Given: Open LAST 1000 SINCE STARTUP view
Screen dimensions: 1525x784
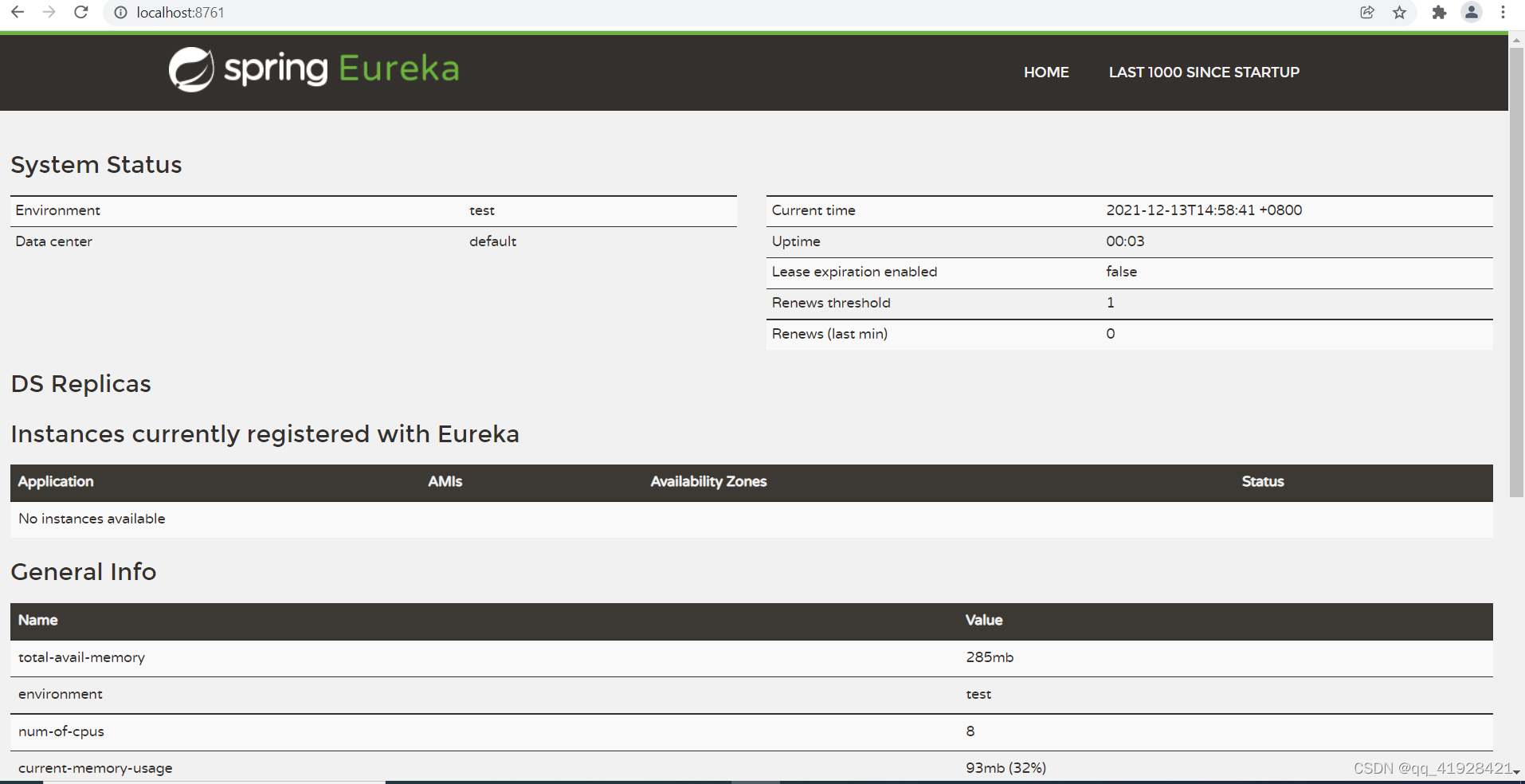Looking at the screenshot, I should pyautogui.click(x=1203, y=72).
